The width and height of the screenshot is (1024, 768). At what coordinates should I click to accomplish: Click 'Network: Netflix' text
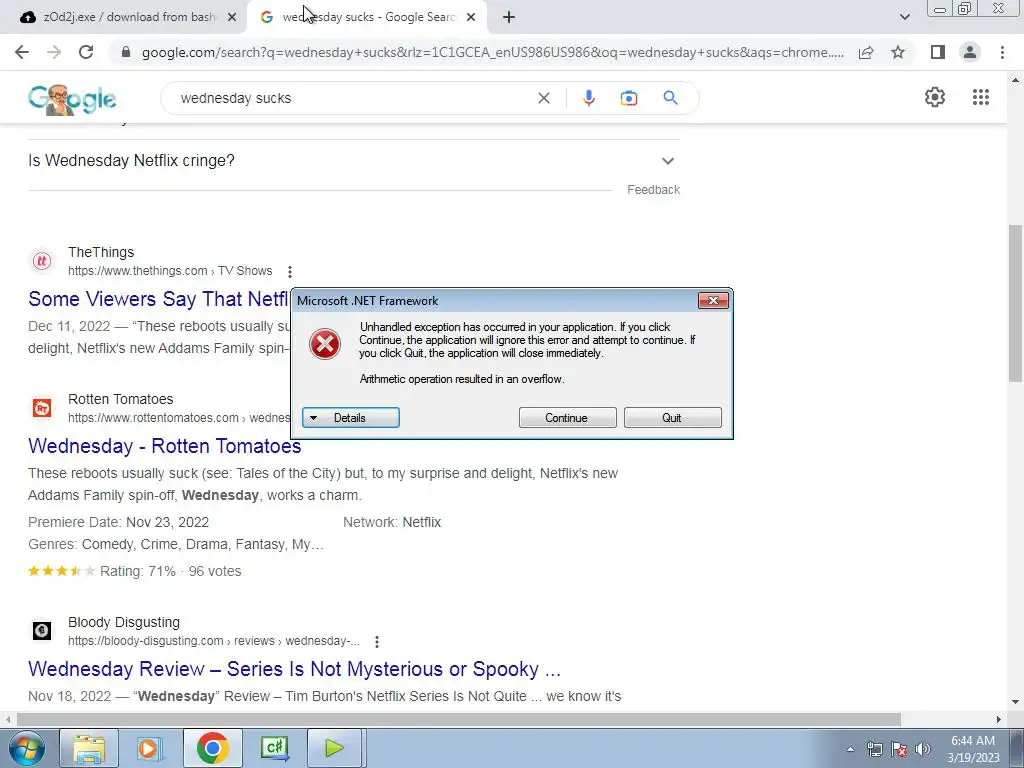tap(392, 522)
